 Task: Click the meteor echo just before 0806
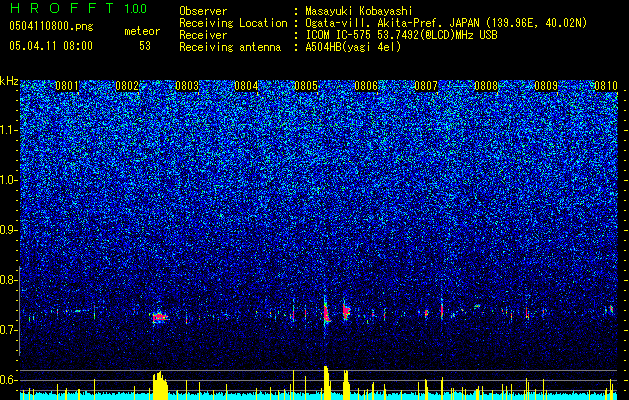pos(346,310)
